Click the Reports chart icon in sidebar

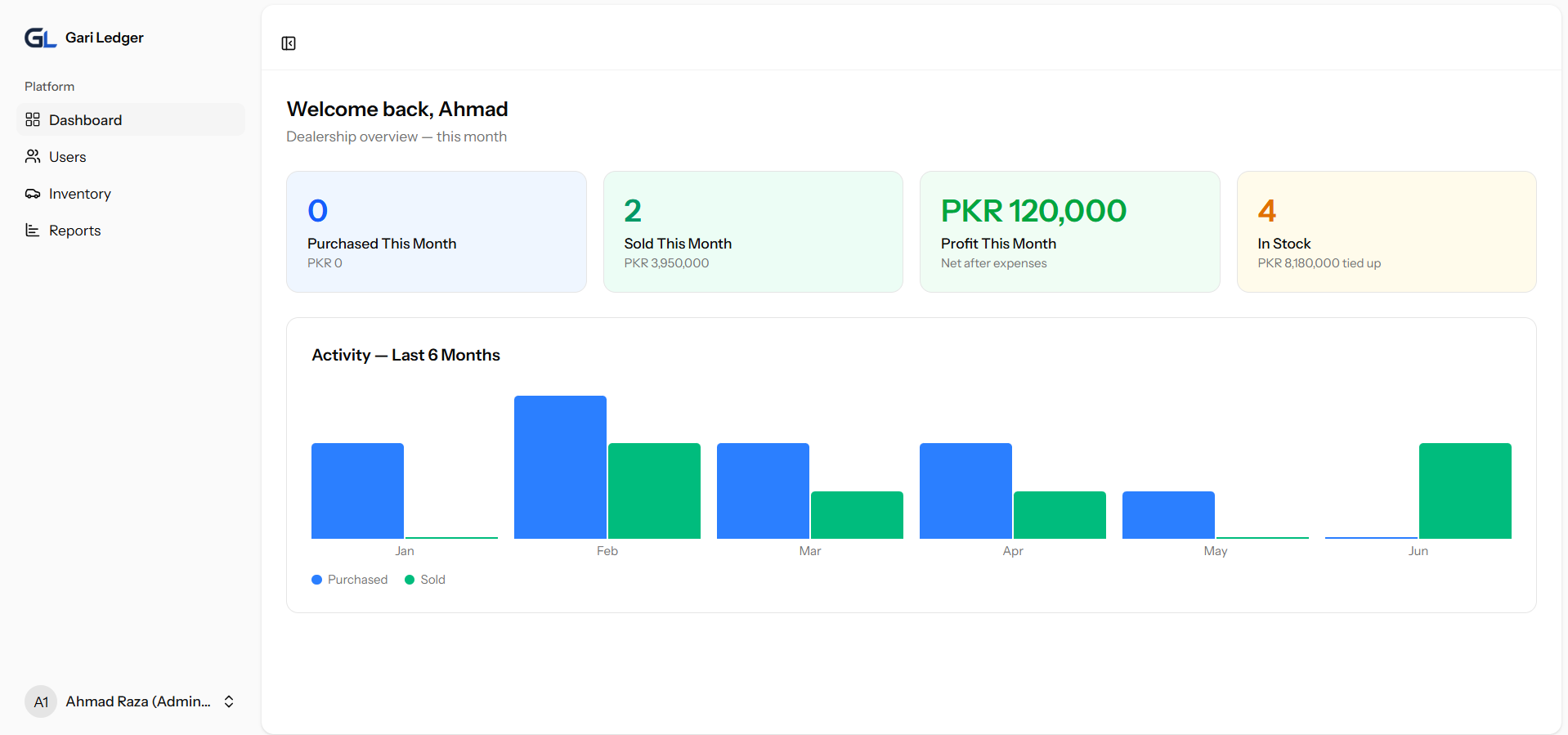33,231
